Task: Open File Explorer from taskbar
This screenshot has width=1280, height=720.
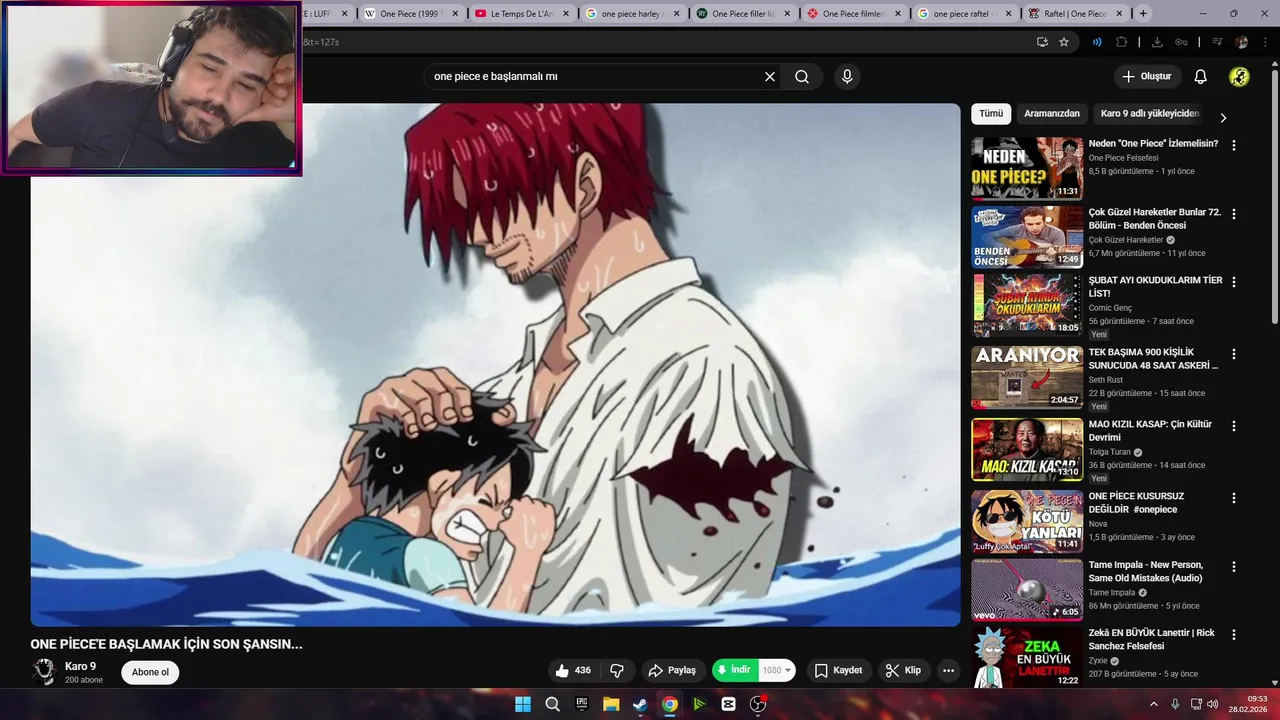Action: [611, 704]
